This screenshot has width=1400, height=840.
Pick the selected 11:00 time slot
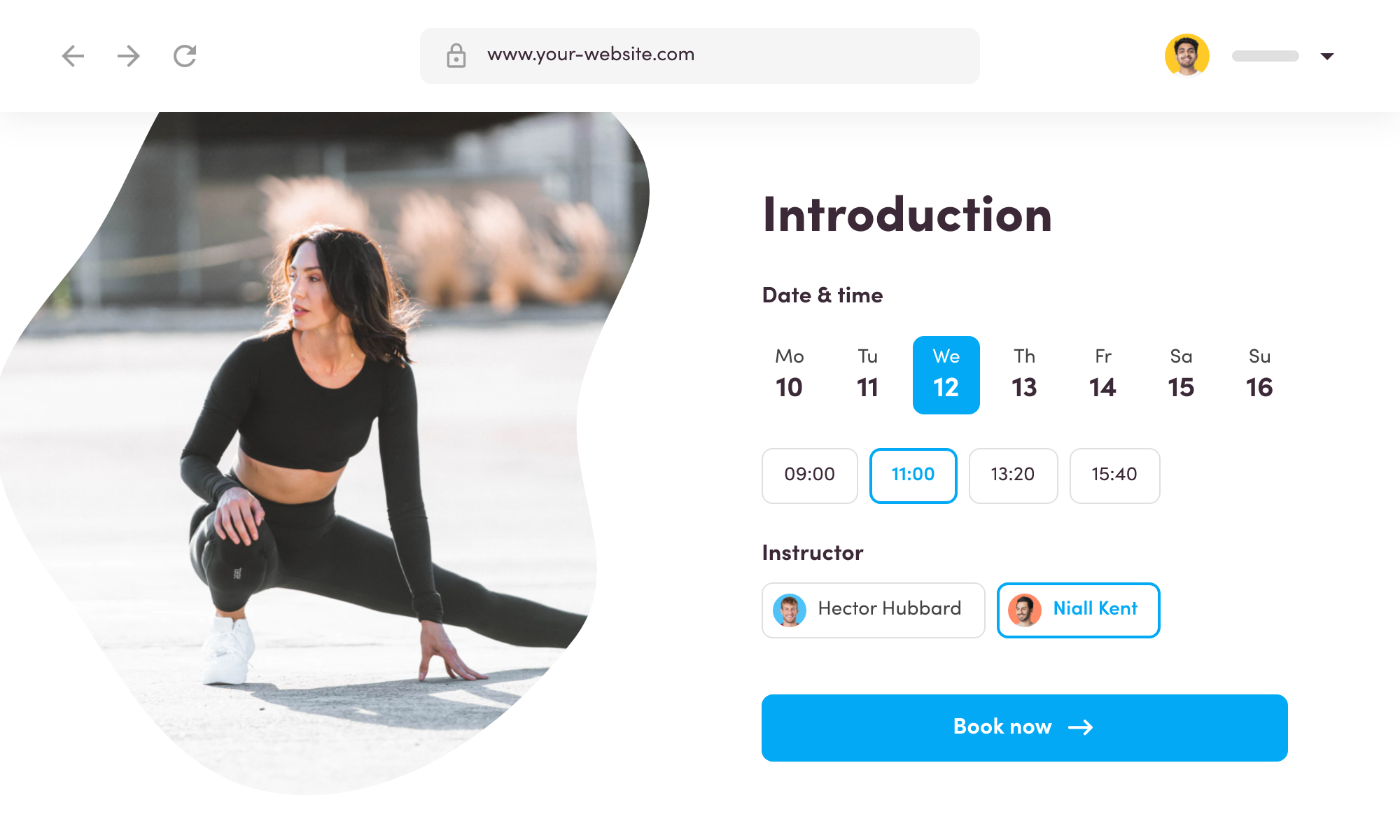coord(913,476)
